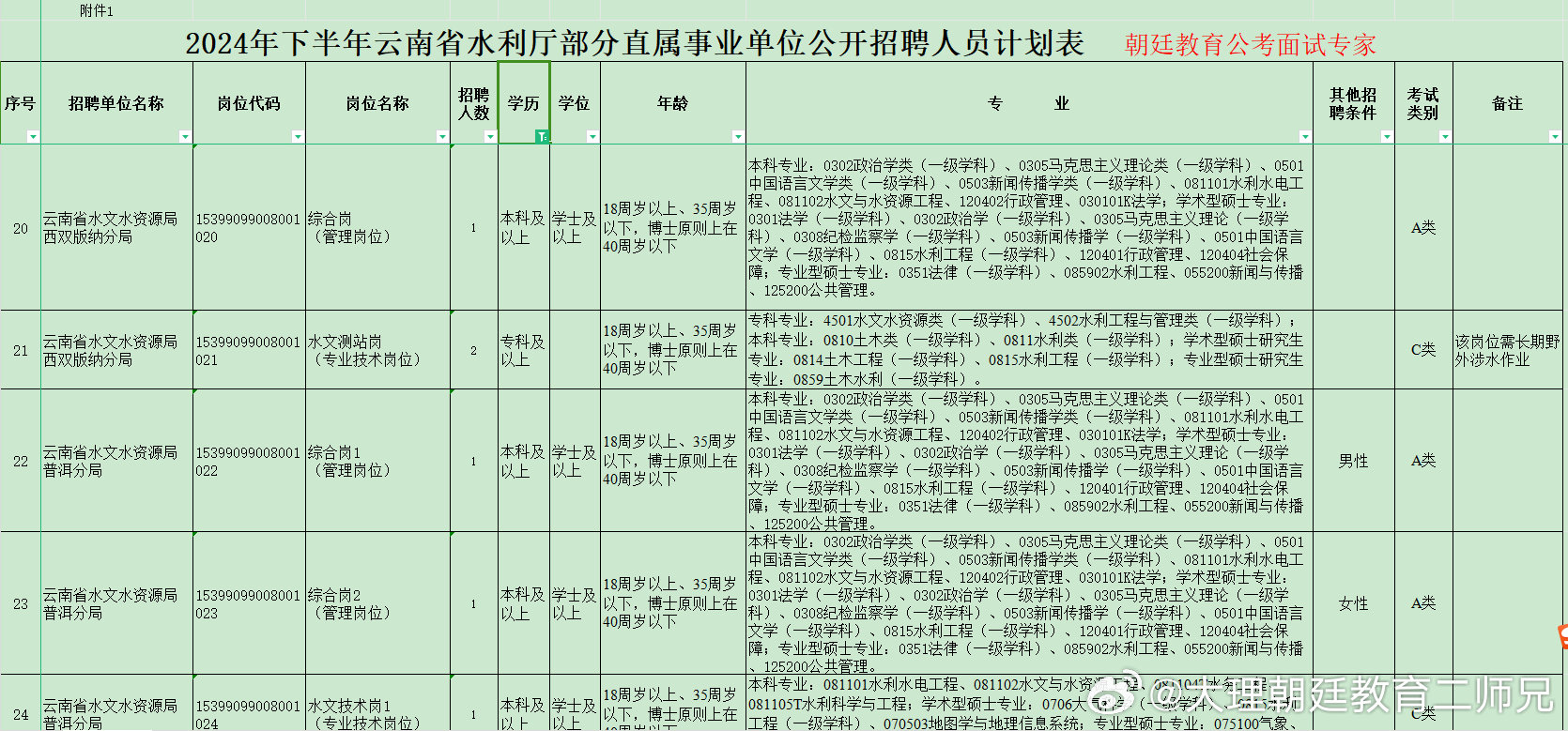
Task: Click the 综合岗（管理岗位） cell in row 20
Action: click(377, 228)
